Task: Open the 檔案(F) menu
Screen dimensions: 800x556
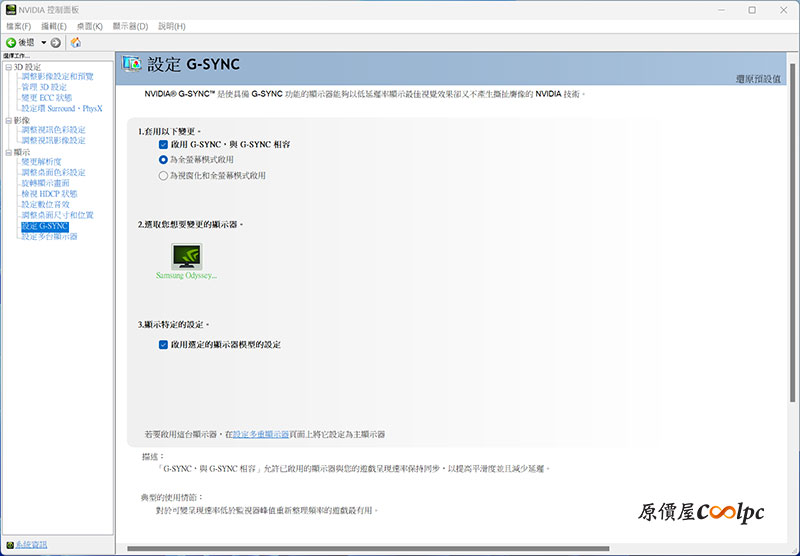Action: 18,26
